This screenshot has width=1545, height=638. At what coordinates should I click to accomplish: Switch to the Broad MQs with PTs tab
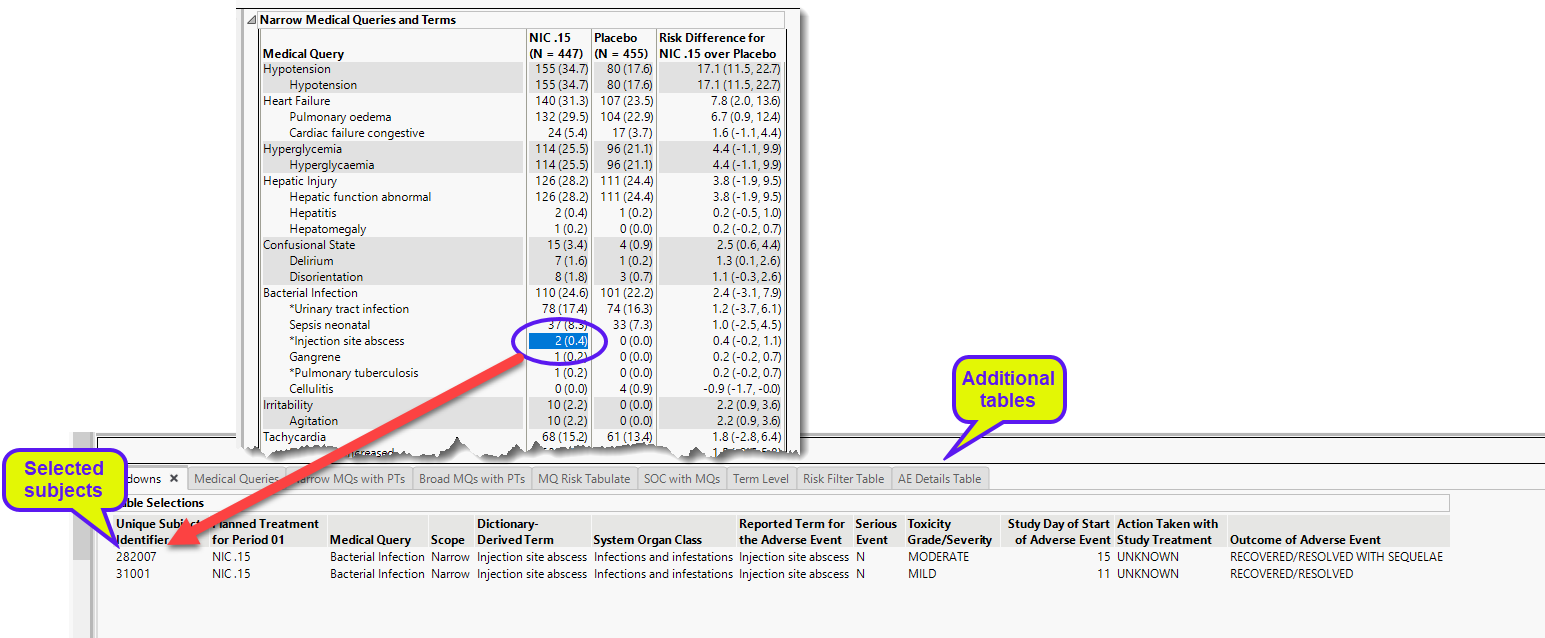tap(471, 478)
